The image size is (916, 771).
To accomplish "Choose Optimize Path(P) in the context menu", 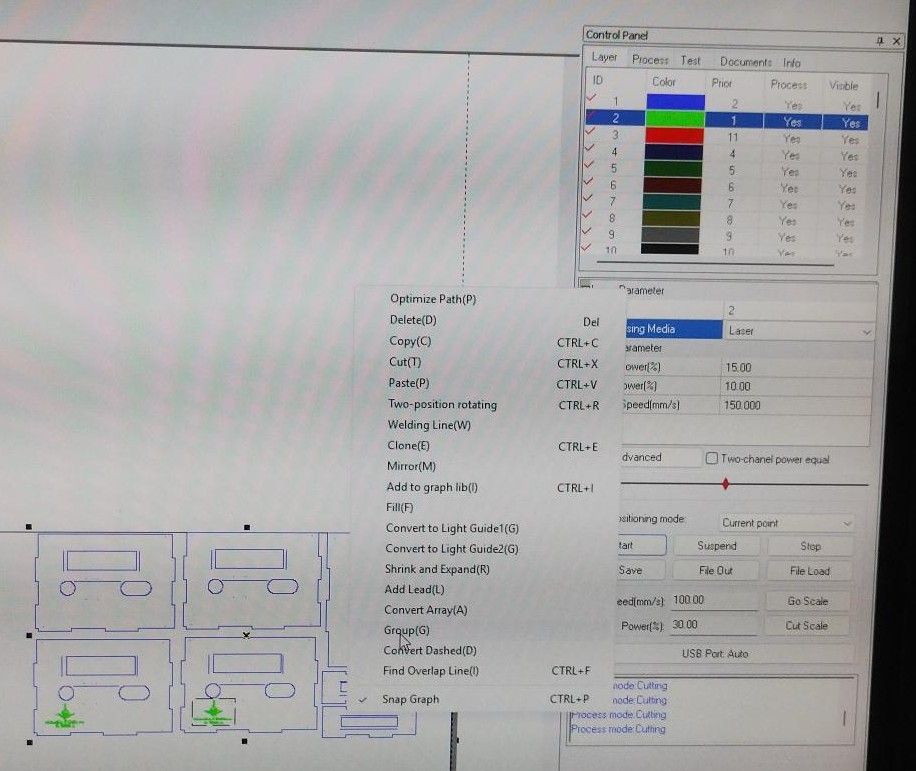I will click(x=433, y=299).
